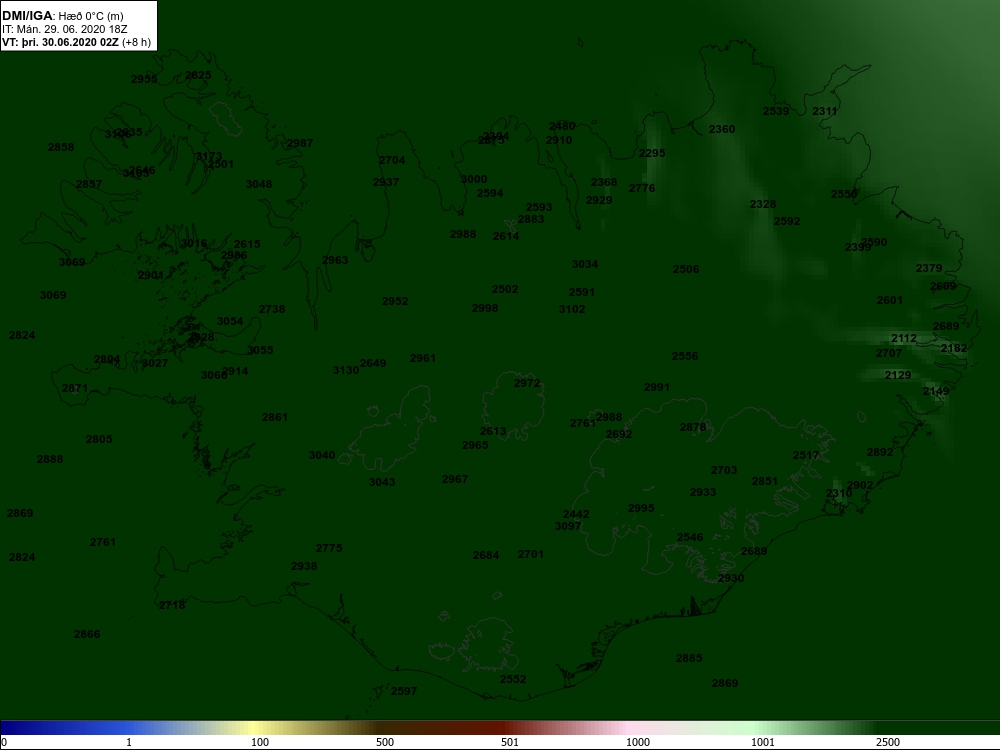The width and height of the screenshot is (1000, 750).
Task: Click the map value 2866
Action: (87, 635)
